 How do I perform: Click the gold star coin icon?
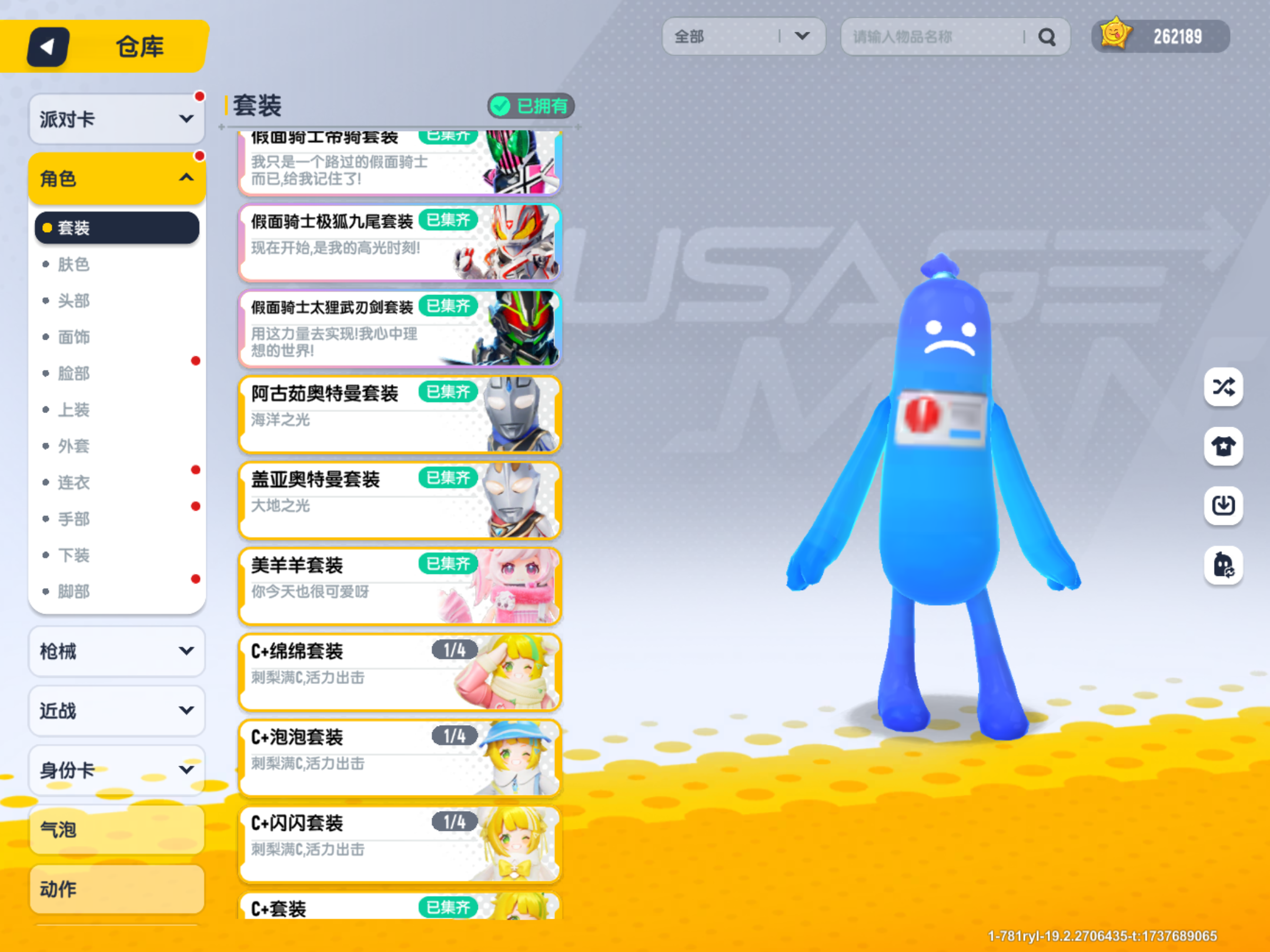pos(1115,35)
